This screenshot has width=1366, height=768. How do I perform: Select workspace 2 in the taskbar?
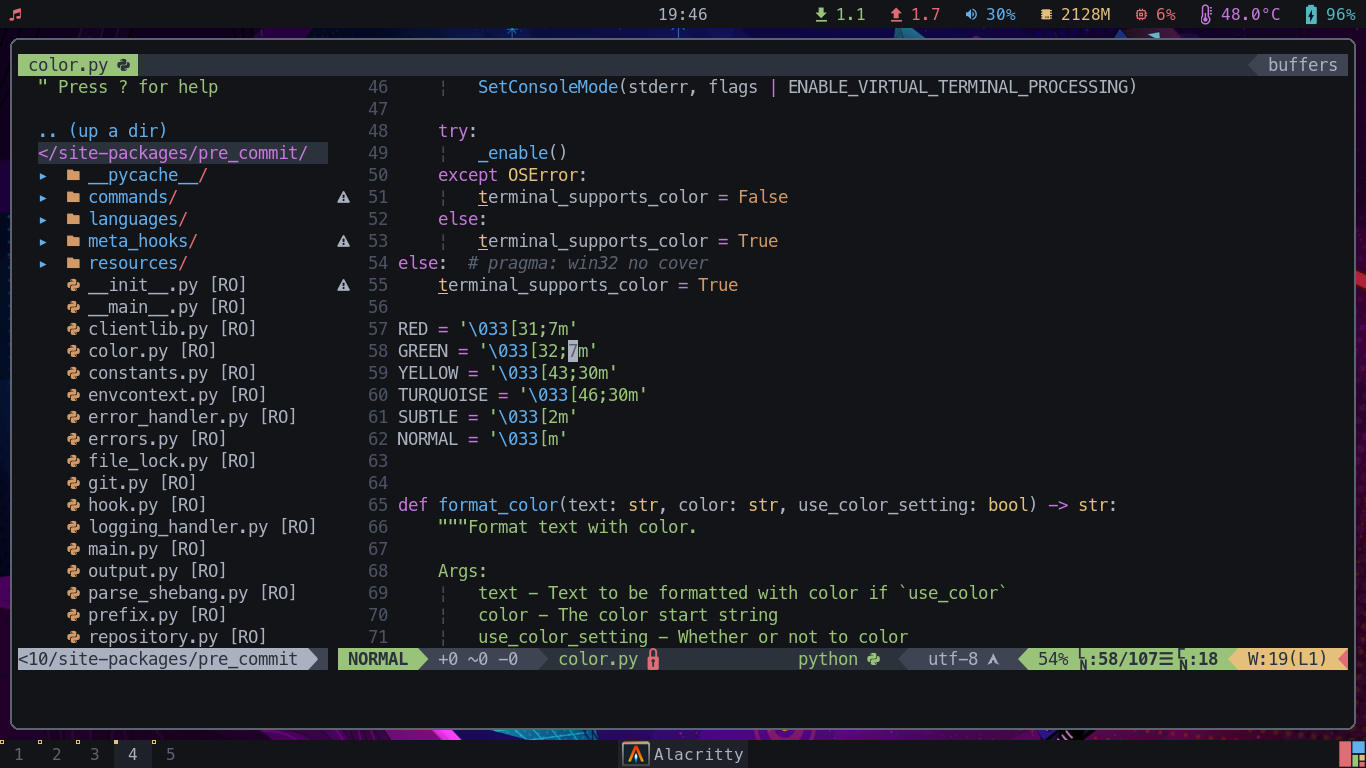click(x=56, y=754)
